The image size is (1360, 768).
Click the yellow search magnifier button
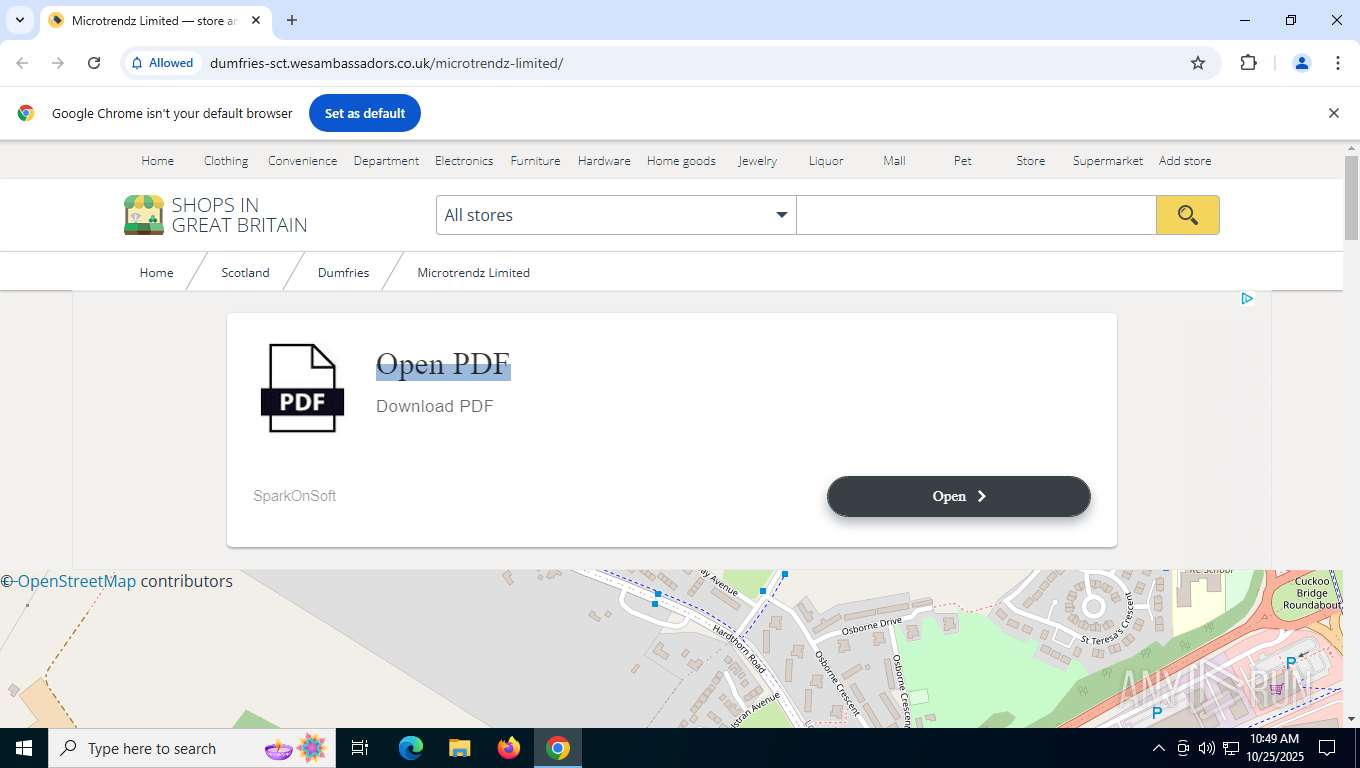point(1187,215)
